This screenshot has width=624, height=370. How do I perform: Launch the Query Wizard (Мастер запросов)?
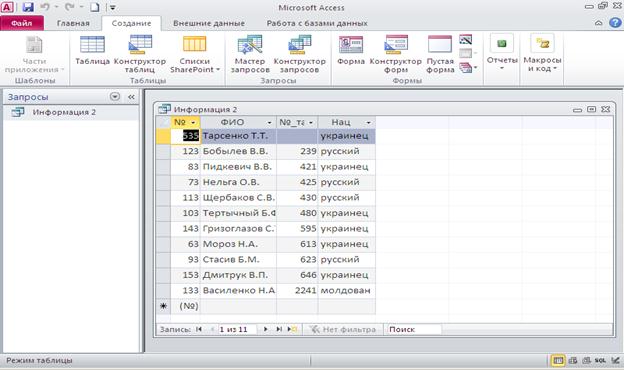tap(250, 54)
